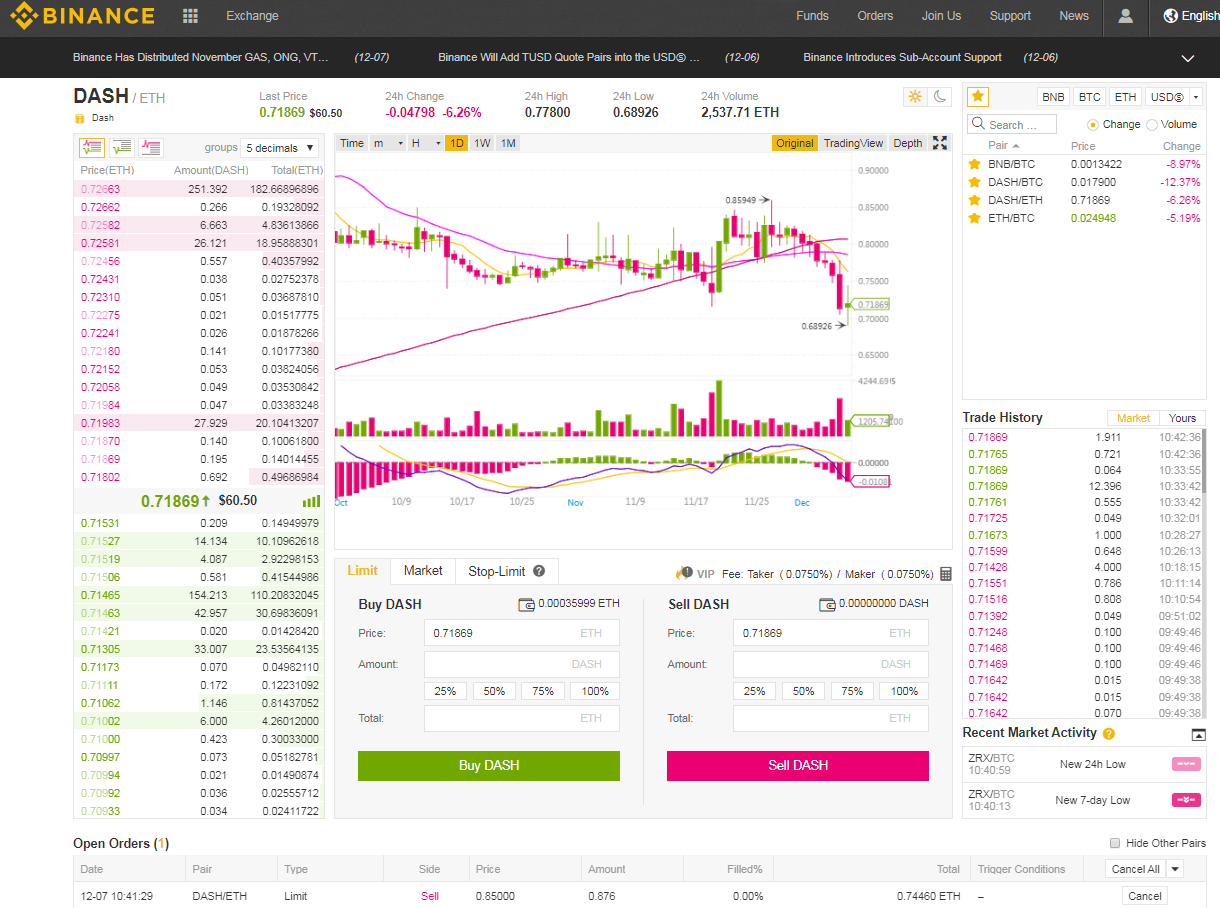
Task: Expand the chart to fullscreen
Action: [x=940, y=143]
